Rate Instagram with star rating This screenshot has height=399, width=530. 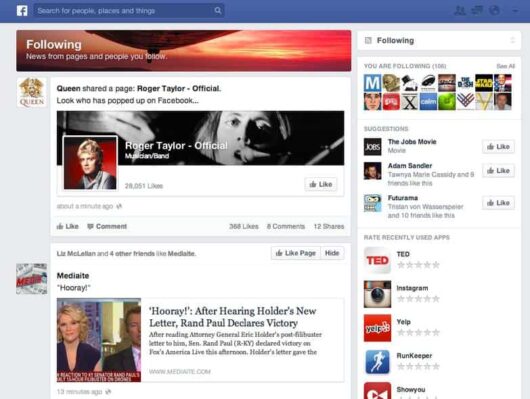[x=418, y=299]
